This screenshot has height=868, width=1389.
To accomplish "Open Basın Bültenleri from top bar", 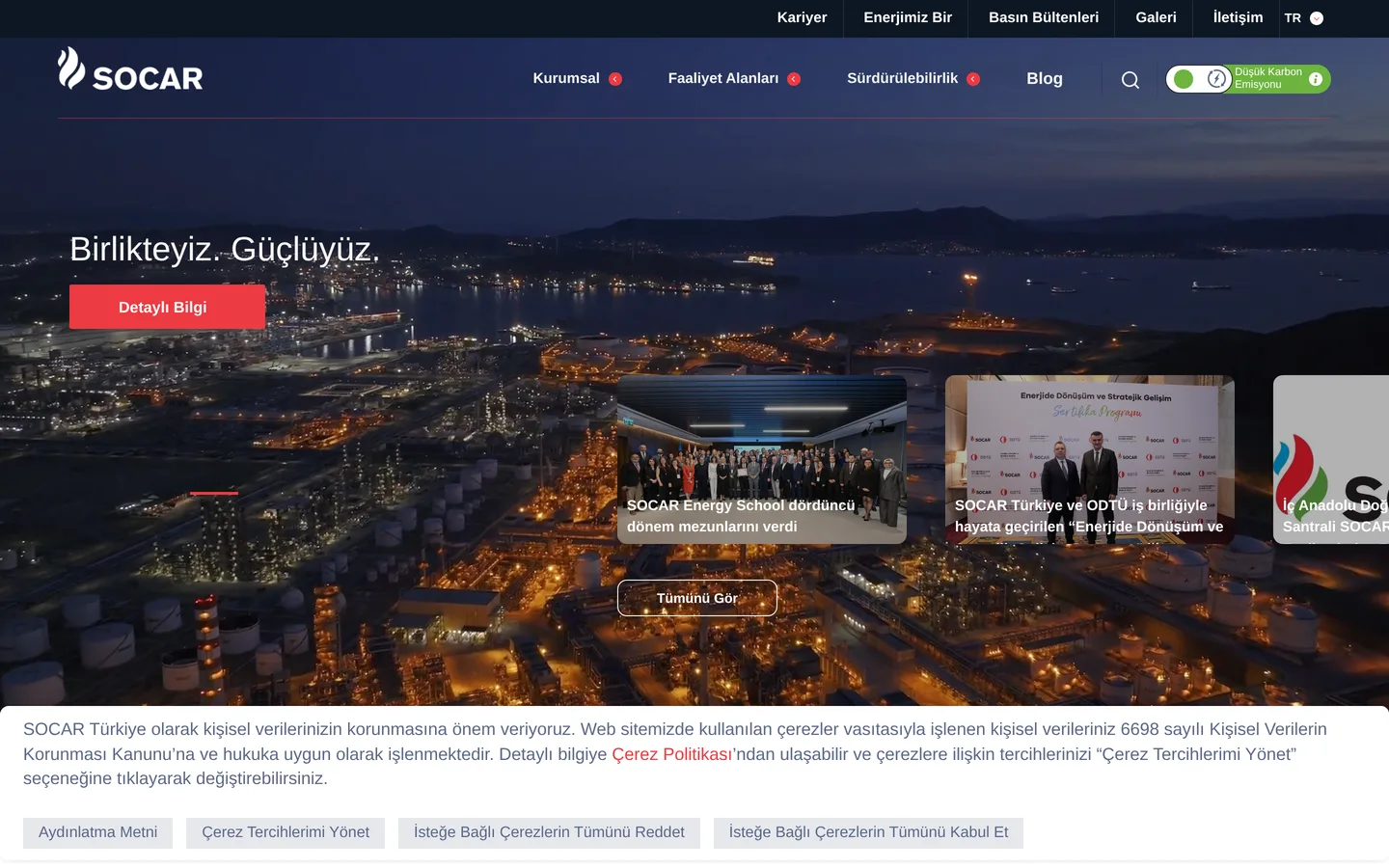I will [1044, 17].
